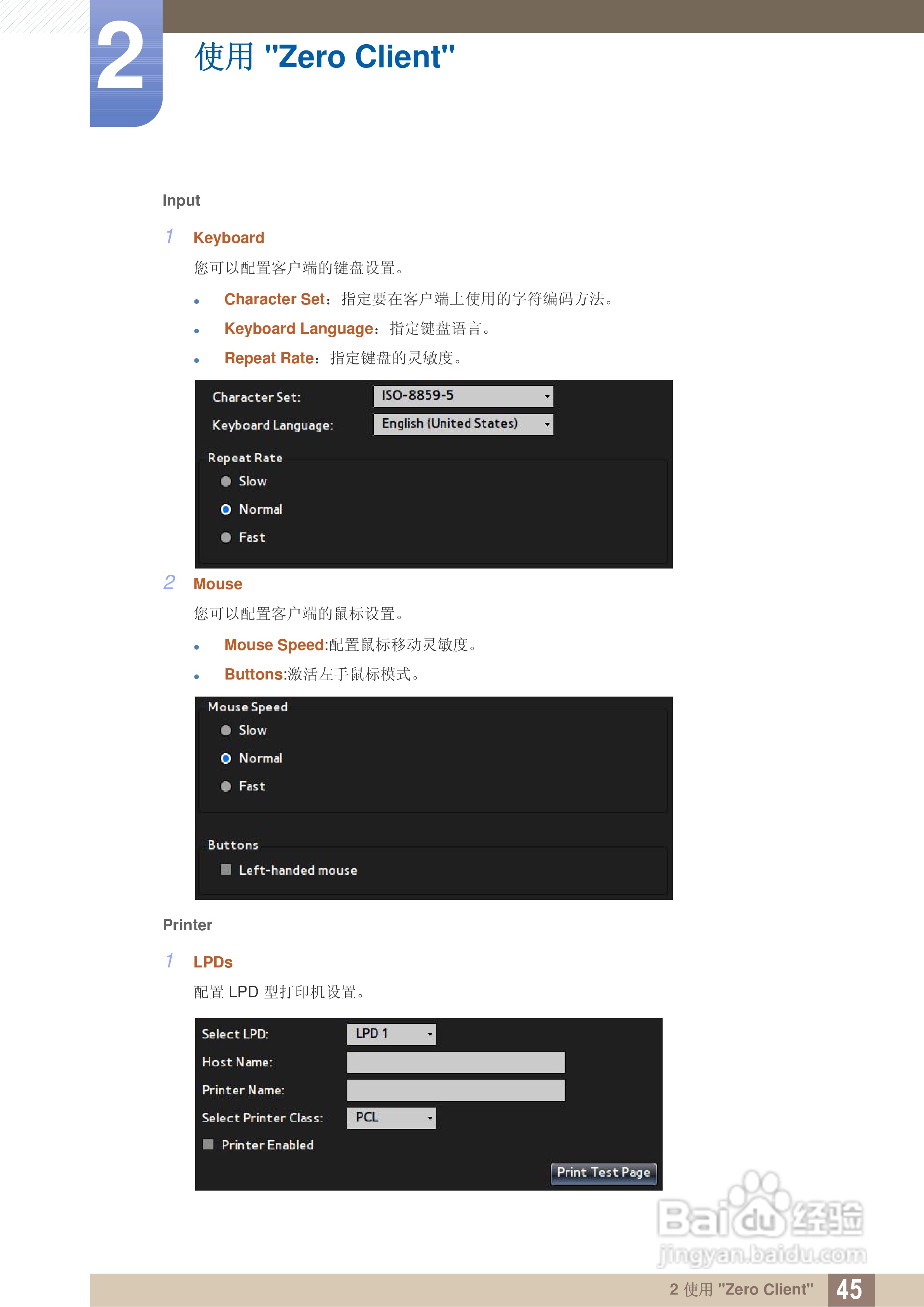This screenshot has width=924, height=1307.
Task: Tick the Printer Enabled checkbox
Action: pyautogui.click(x=208, y=1145)
